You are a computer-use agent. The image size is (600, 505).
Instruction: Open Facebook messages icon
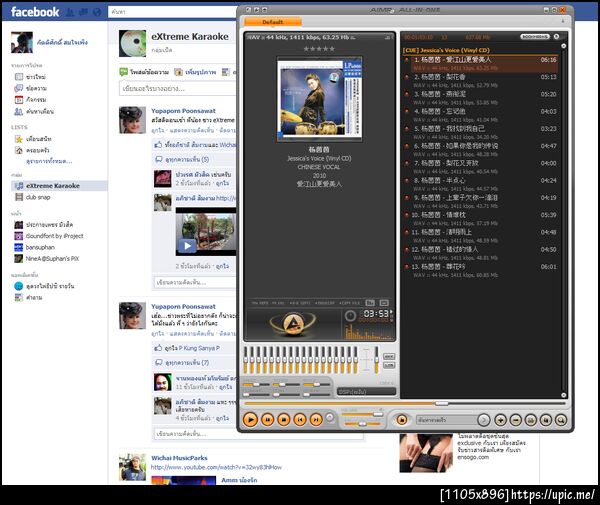tap(83, 12)
